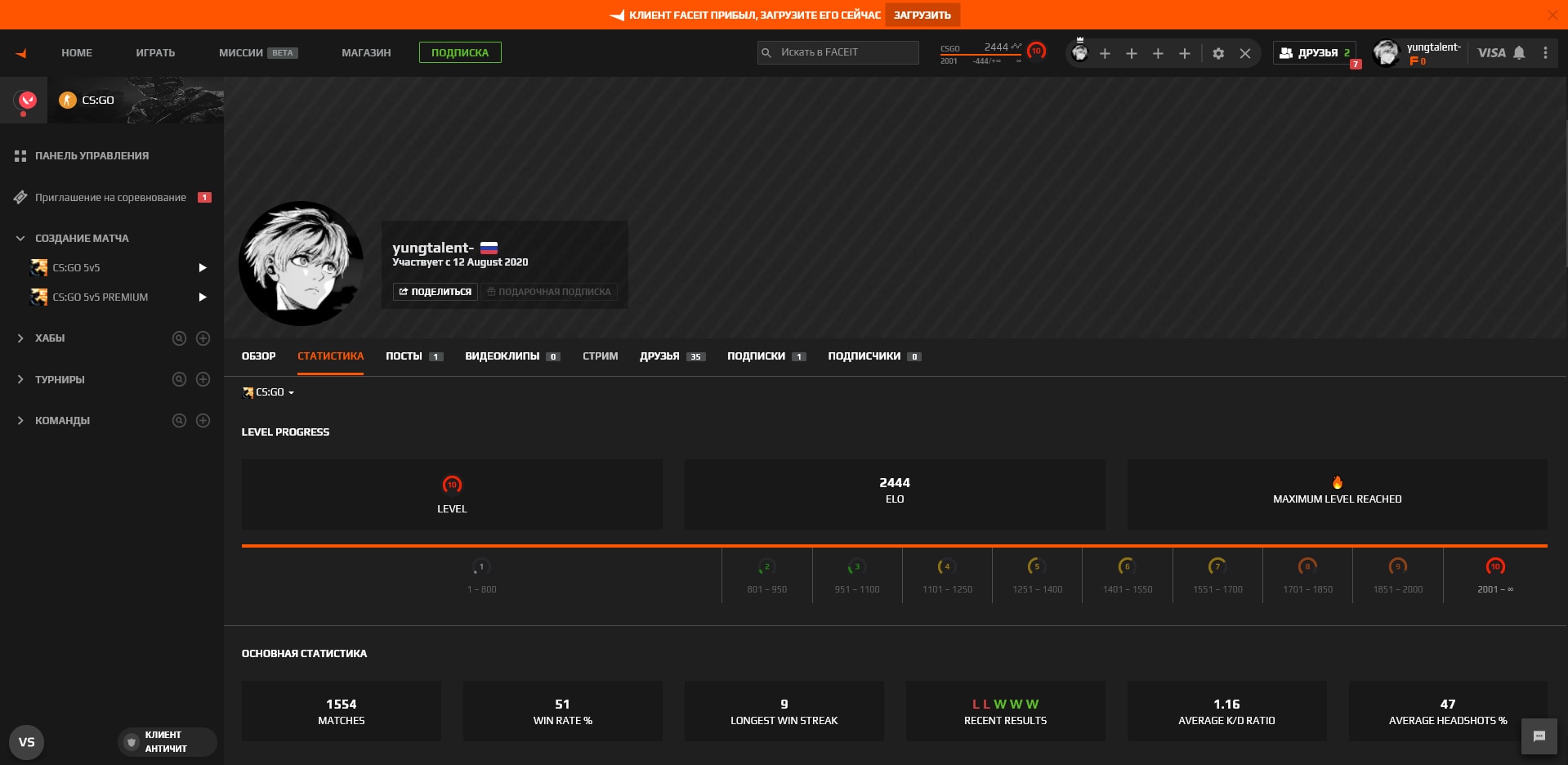
Task: Open the large yungtalent- profile picture
Action: tap(302, 264)
